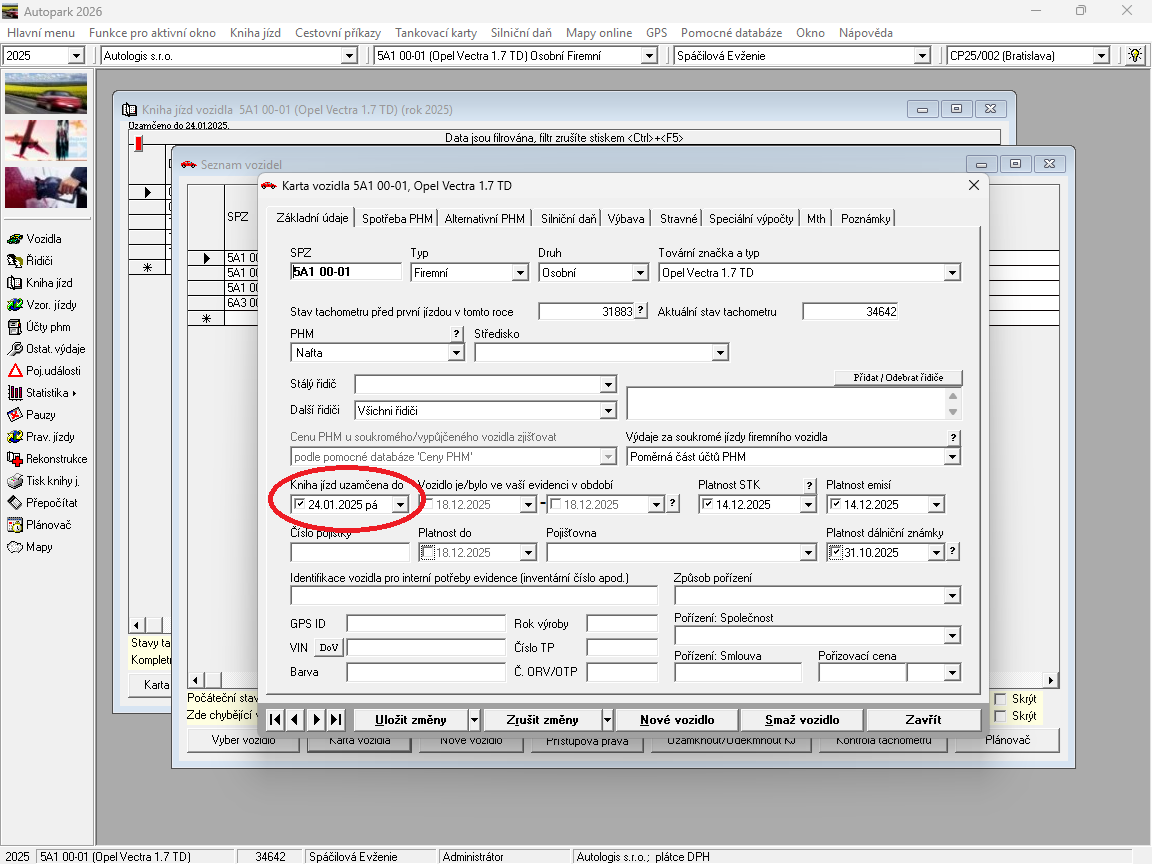
Task: Select Účty phm sidebar icon
Action: 15,327
